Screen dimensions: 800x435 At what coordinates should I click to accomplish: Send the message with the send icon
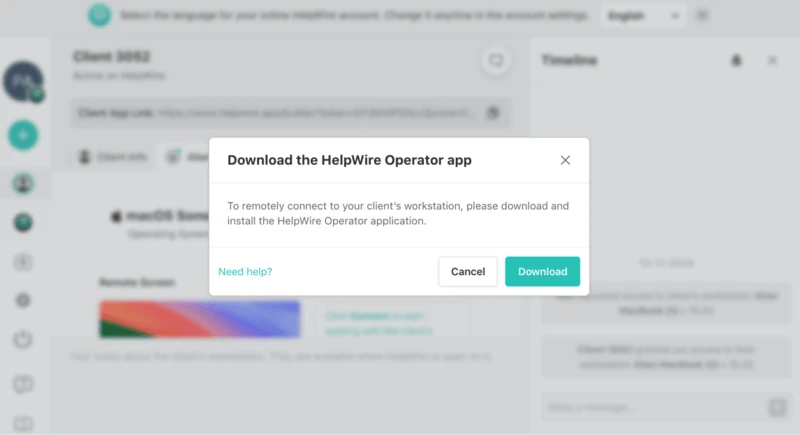click(x=777, y=407)
